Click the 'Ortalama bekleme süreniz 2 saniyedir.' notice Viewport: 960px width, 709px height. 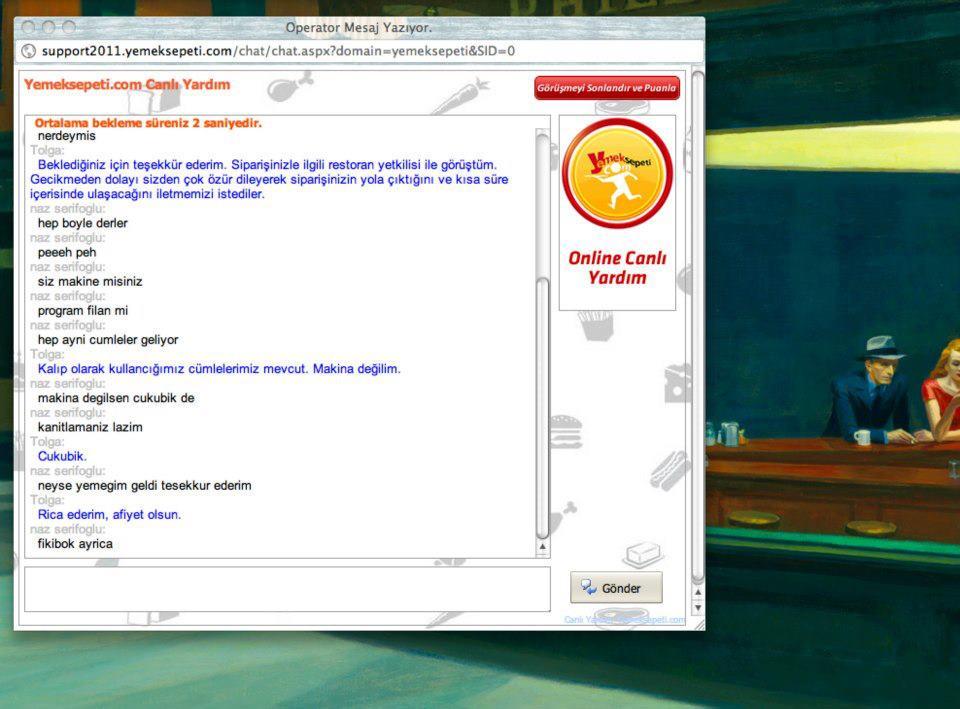[148, 123]
